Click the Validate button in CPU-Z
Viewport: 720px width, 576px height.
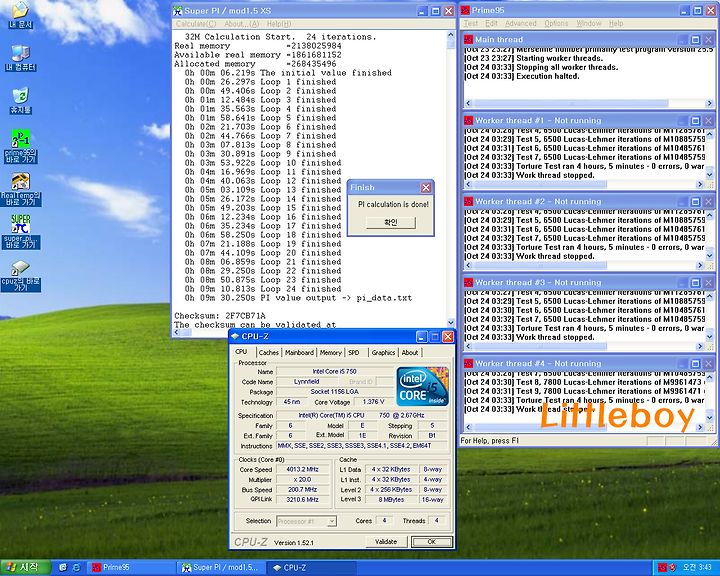(x=386, y=542)
